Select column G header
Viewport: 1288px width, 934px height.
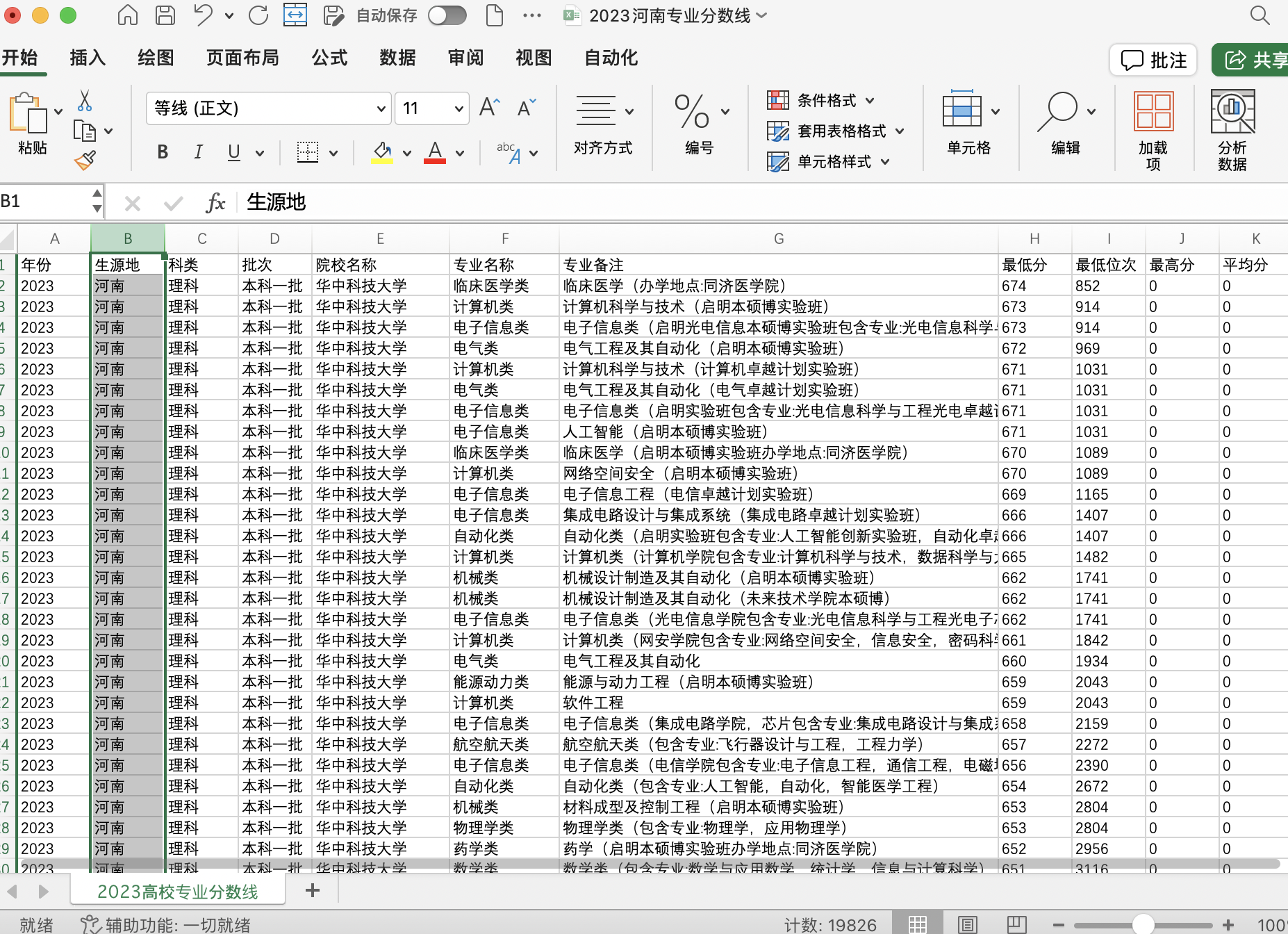[x=779, y=239]
